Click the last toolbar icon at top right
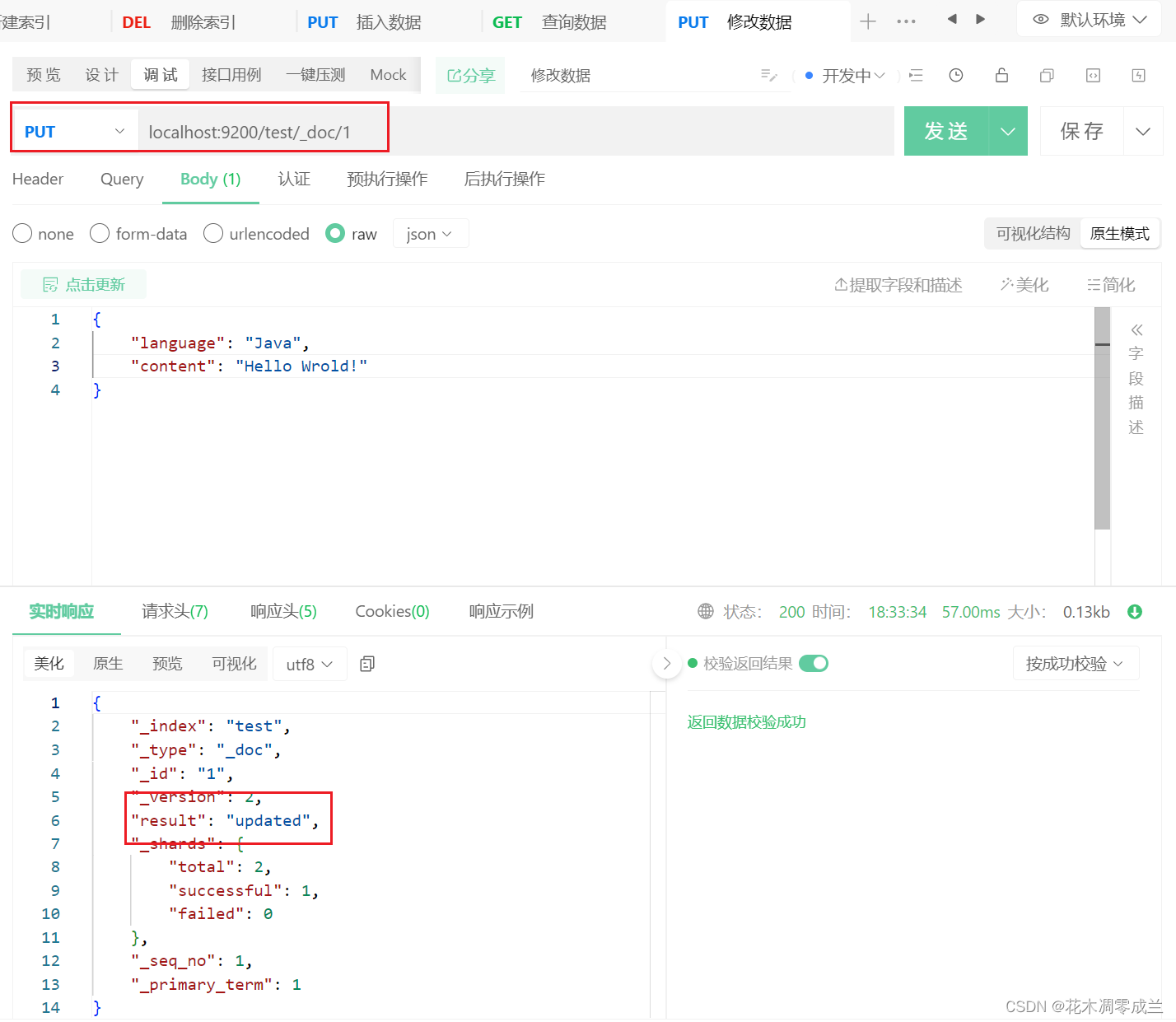Viewport: 1176px width, 1022px height. pyautogui.click(x=1139, y=76)
